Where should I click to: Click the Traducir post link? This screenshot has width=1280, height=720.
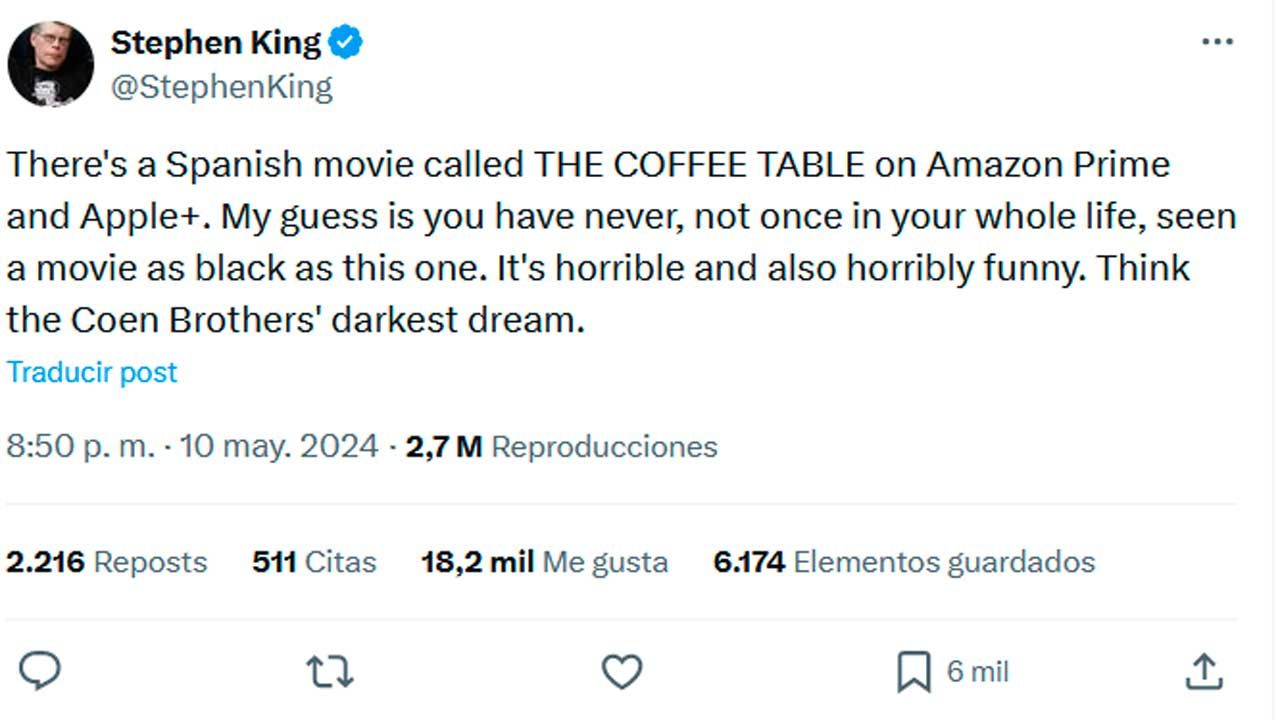92,372
